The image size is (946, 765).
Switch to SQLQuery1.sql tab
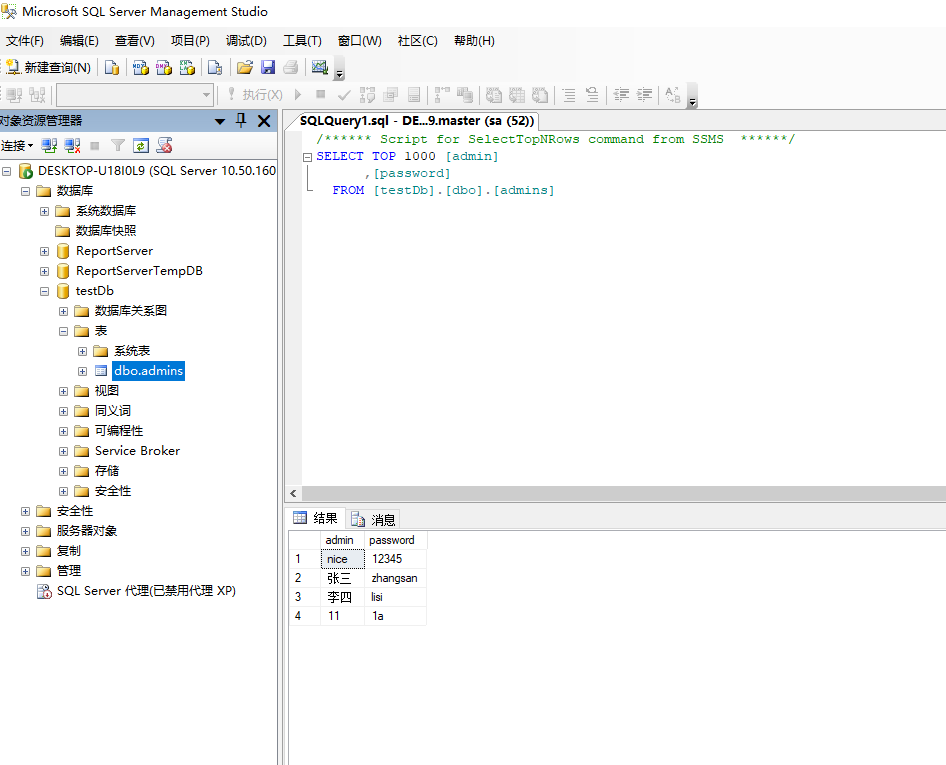(417, 121)
